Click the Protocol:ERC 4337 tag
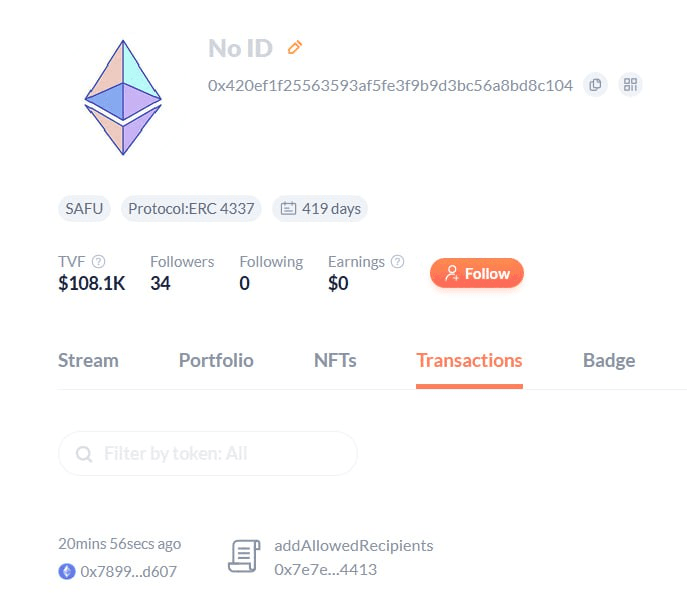The image size is (687, 608). pyautogui.click(x=192, y=209)
